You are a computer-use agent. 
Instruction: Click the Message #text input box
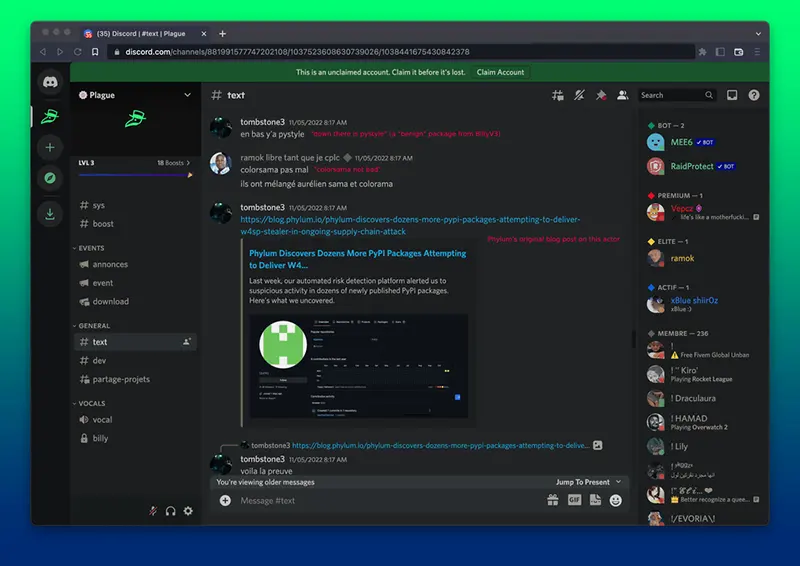pyautogui.click(x=388, y=501)
